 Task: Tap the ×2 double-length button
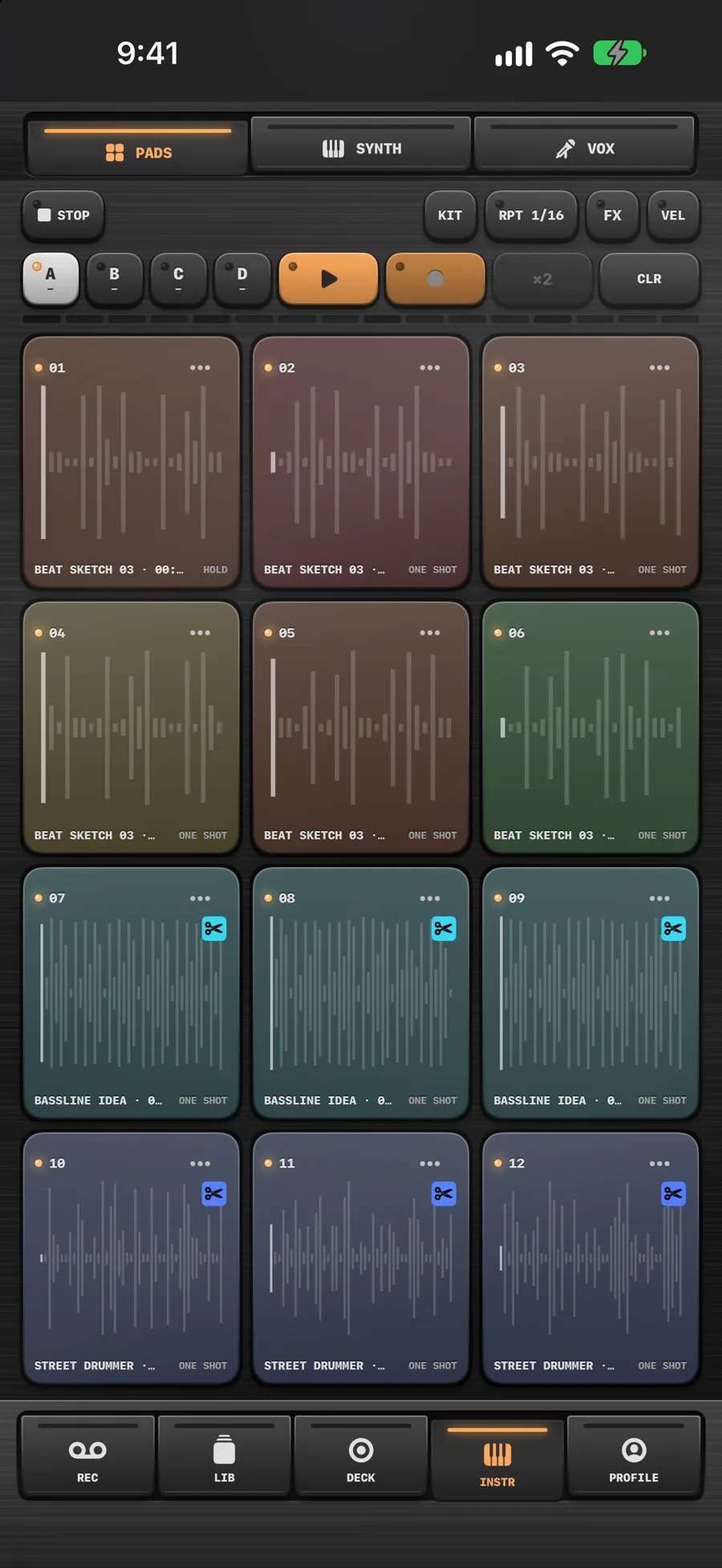pos(542,279)
